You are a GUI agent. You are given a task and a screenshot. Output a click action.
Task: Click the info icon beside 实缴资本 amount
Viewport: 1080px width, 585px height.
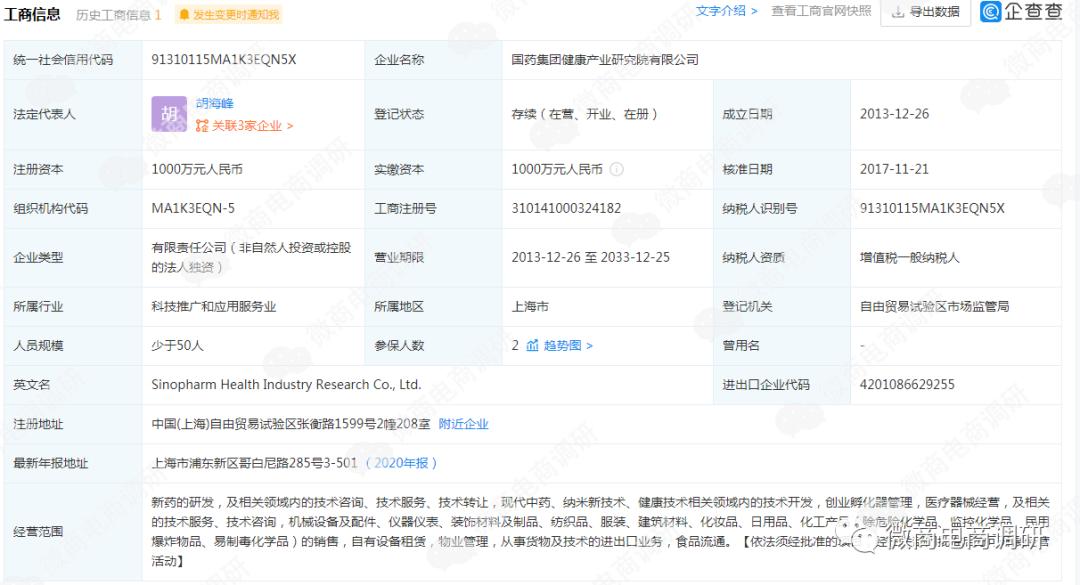[x=617, y=170]
